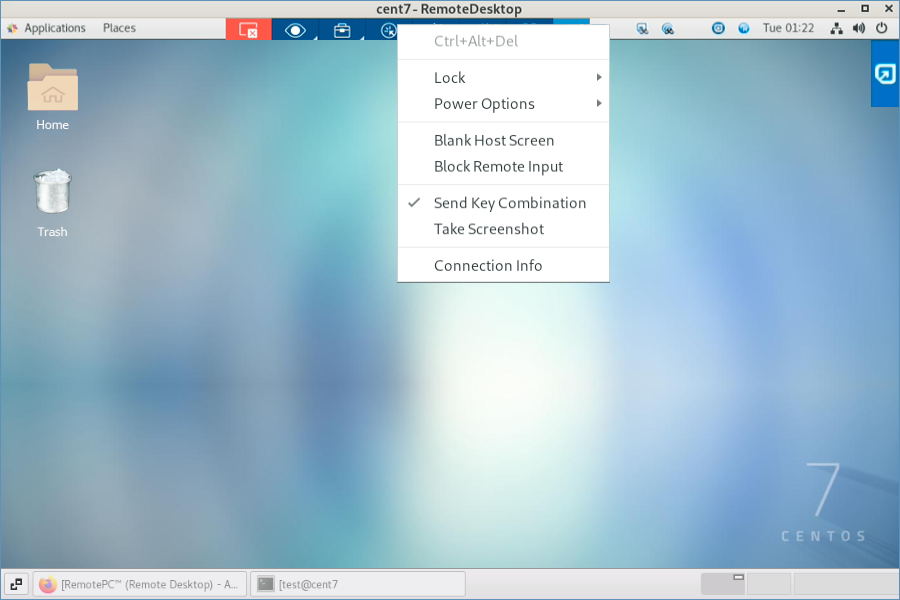The height and width of the screenshot is (600, 900).
Task: Toggle the checked Send Key Combination option
Action: pos(509,203)
